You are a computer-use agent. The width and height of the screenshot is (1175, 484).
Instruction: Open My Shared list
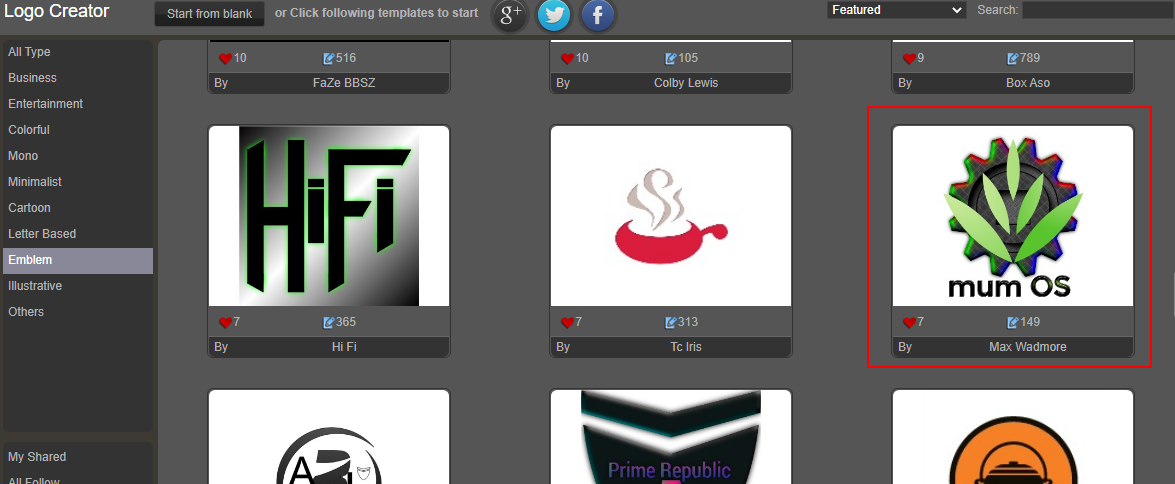(x=78, y=456)
